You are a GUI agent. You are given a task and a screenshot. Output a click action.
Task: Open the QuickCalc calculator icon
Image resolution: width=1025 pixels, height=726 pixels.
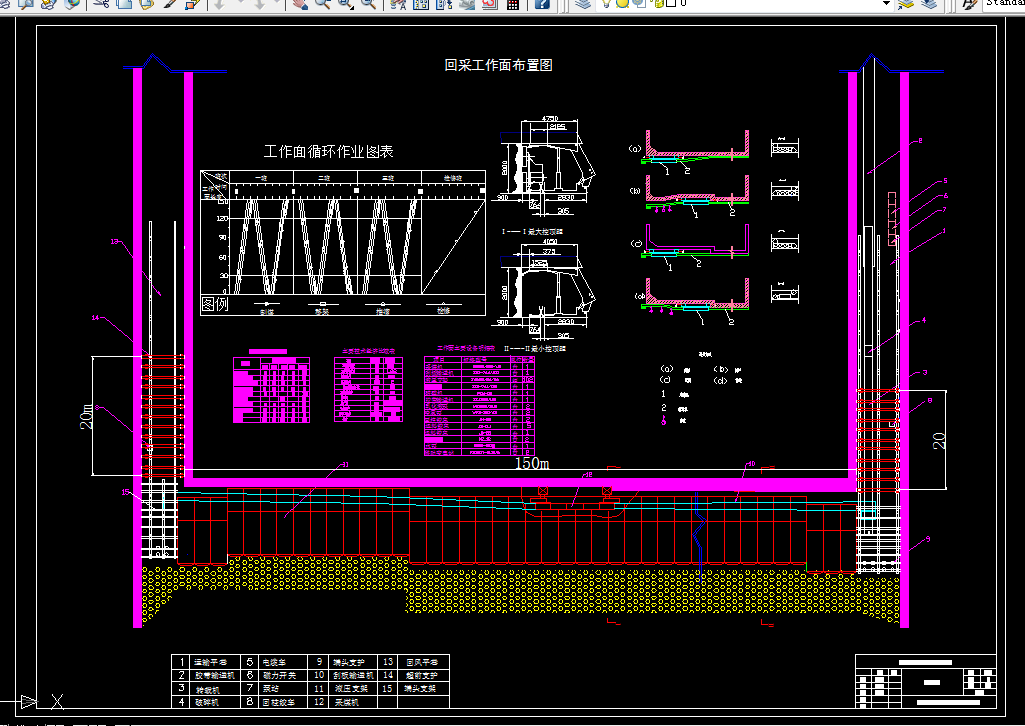513,3
